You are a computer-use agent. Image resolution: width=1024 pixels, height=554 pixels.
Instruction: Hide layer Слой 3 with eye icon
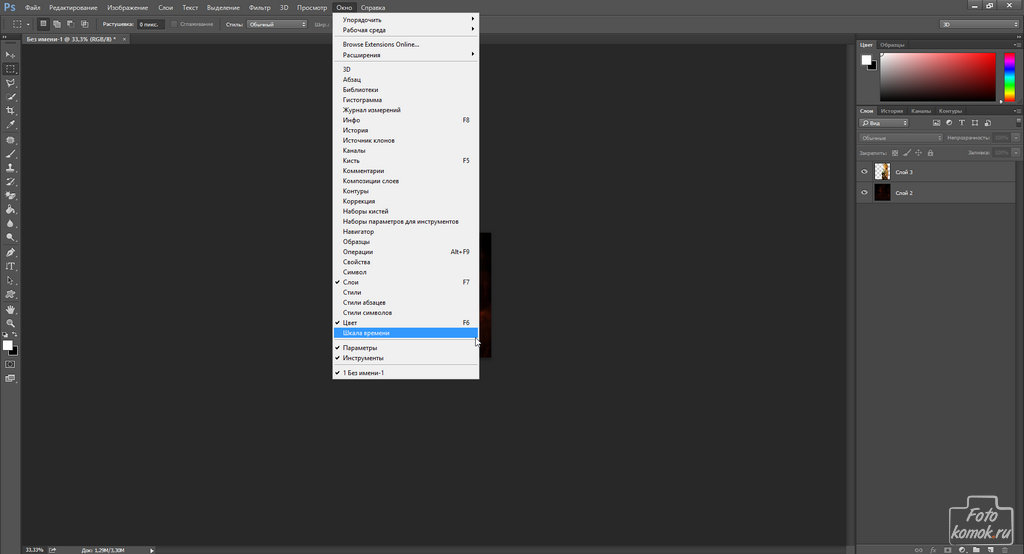865,172
